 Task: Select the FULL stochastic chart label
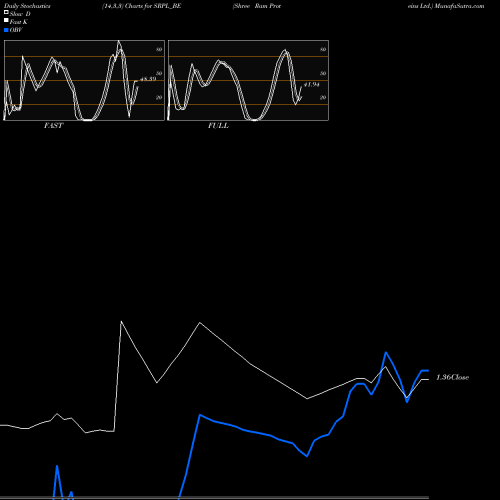pos(218,126)
